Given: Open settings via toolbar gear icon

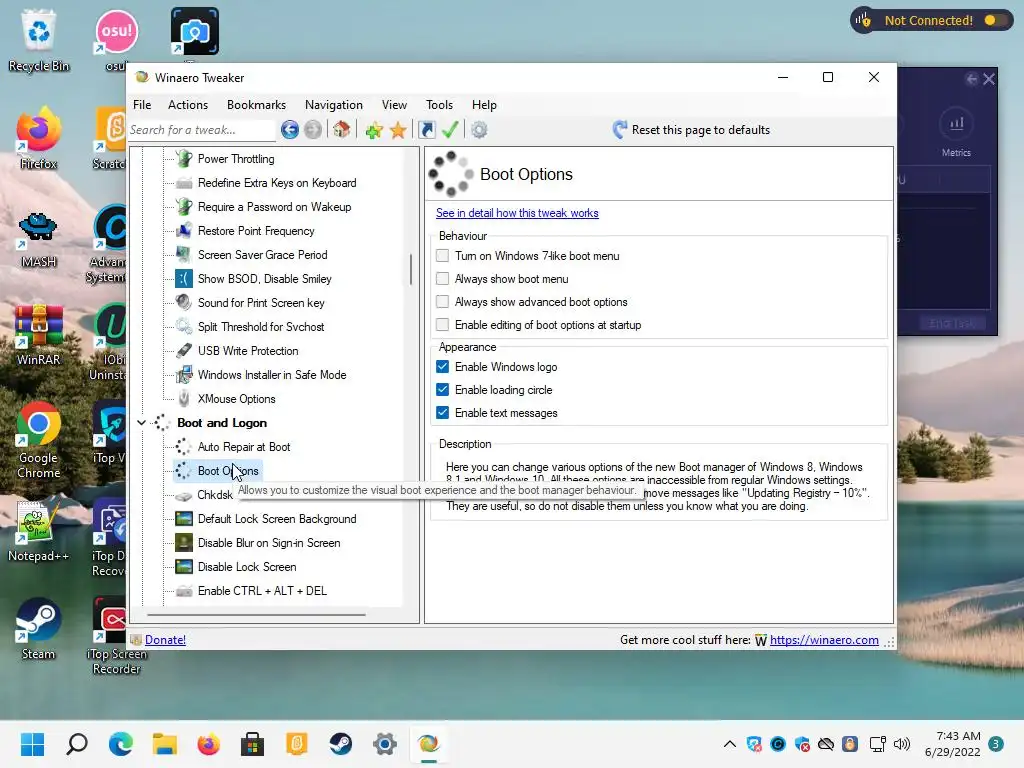Looking at the screenshot, I should (479, 130).
